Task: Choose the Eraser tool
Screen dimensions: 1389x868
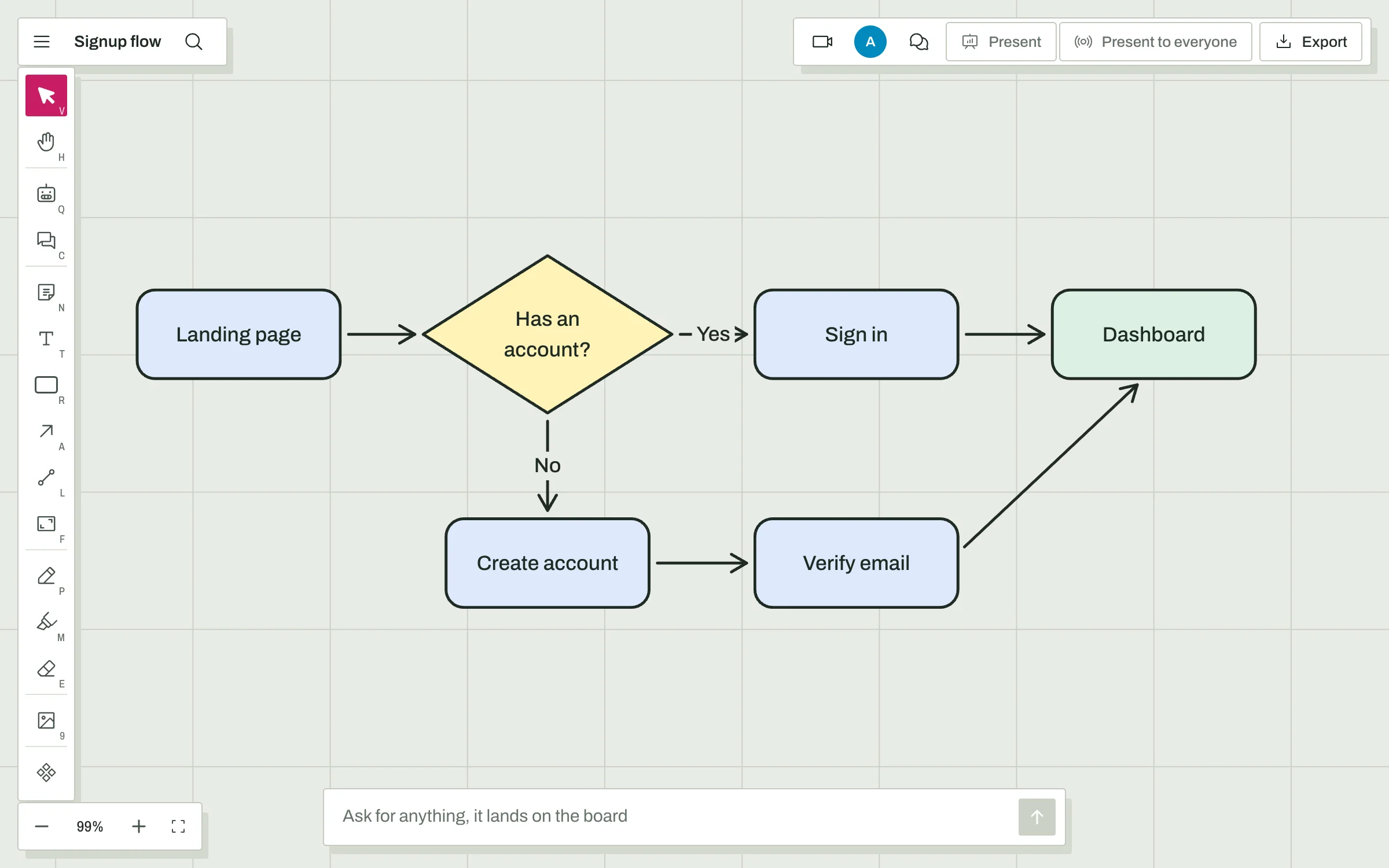Action: point(46,668)
